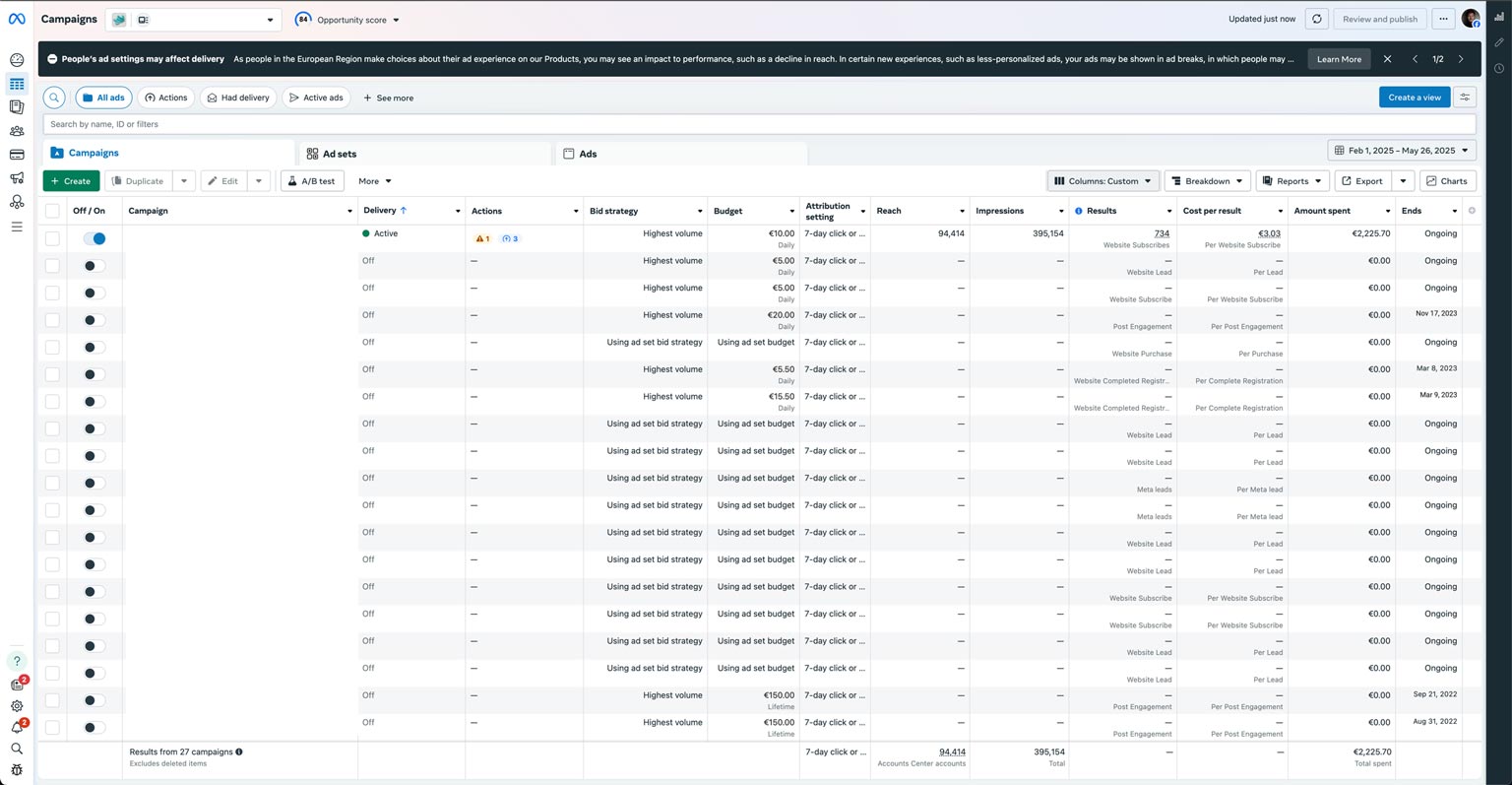Open the bar chart insights side panel icon
This screenshot has width=1512, height=785.
1499,16
